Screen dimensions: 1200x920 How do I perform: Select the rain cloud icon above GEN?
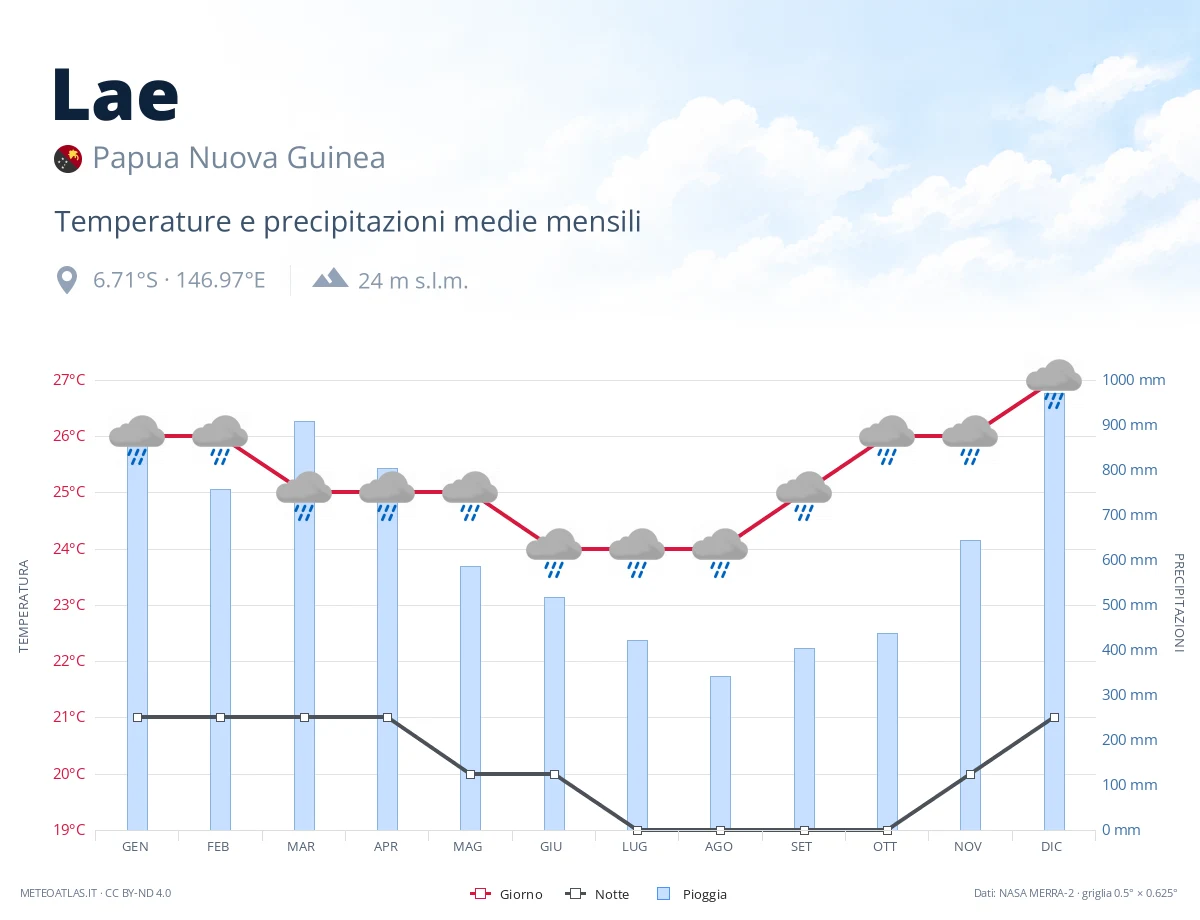pos(137,440)
